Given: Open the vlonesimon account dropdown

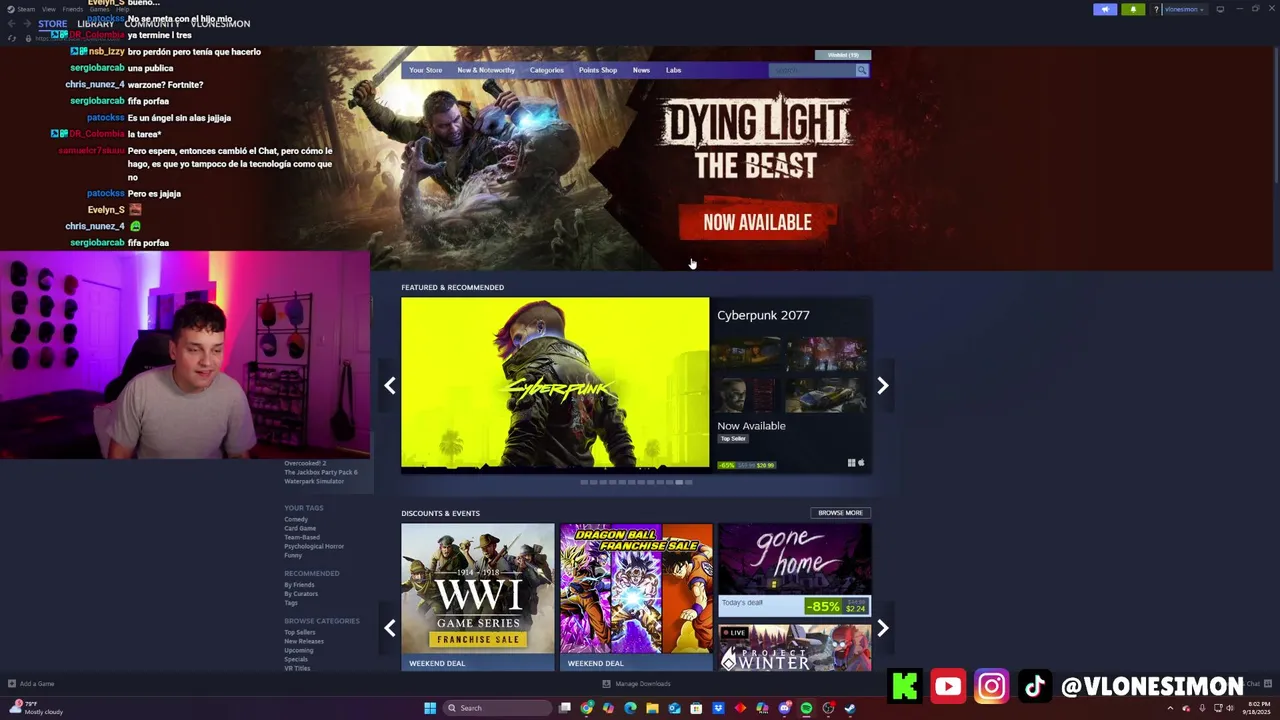Looking at the screenshot, I should click(1184, 9).
